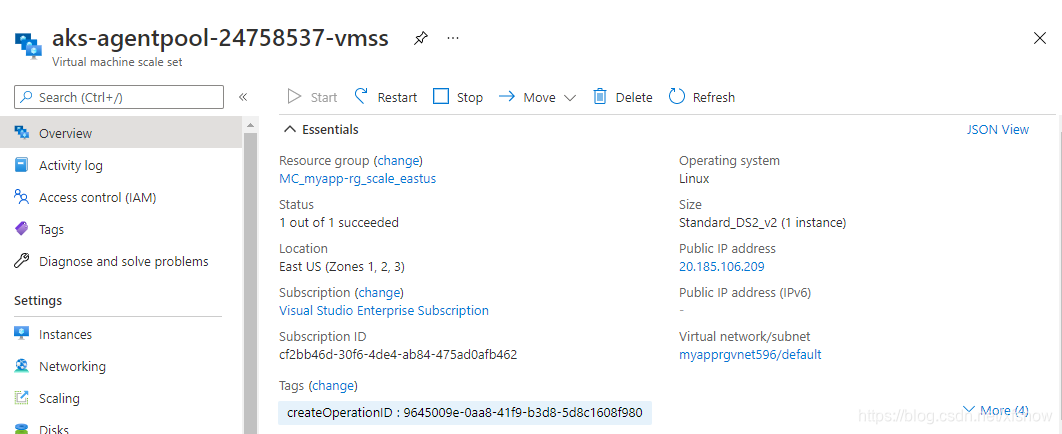Open public IP 20.185.106.209
The height and width of the screenshot is (434, 1062).
click(721, 267)
